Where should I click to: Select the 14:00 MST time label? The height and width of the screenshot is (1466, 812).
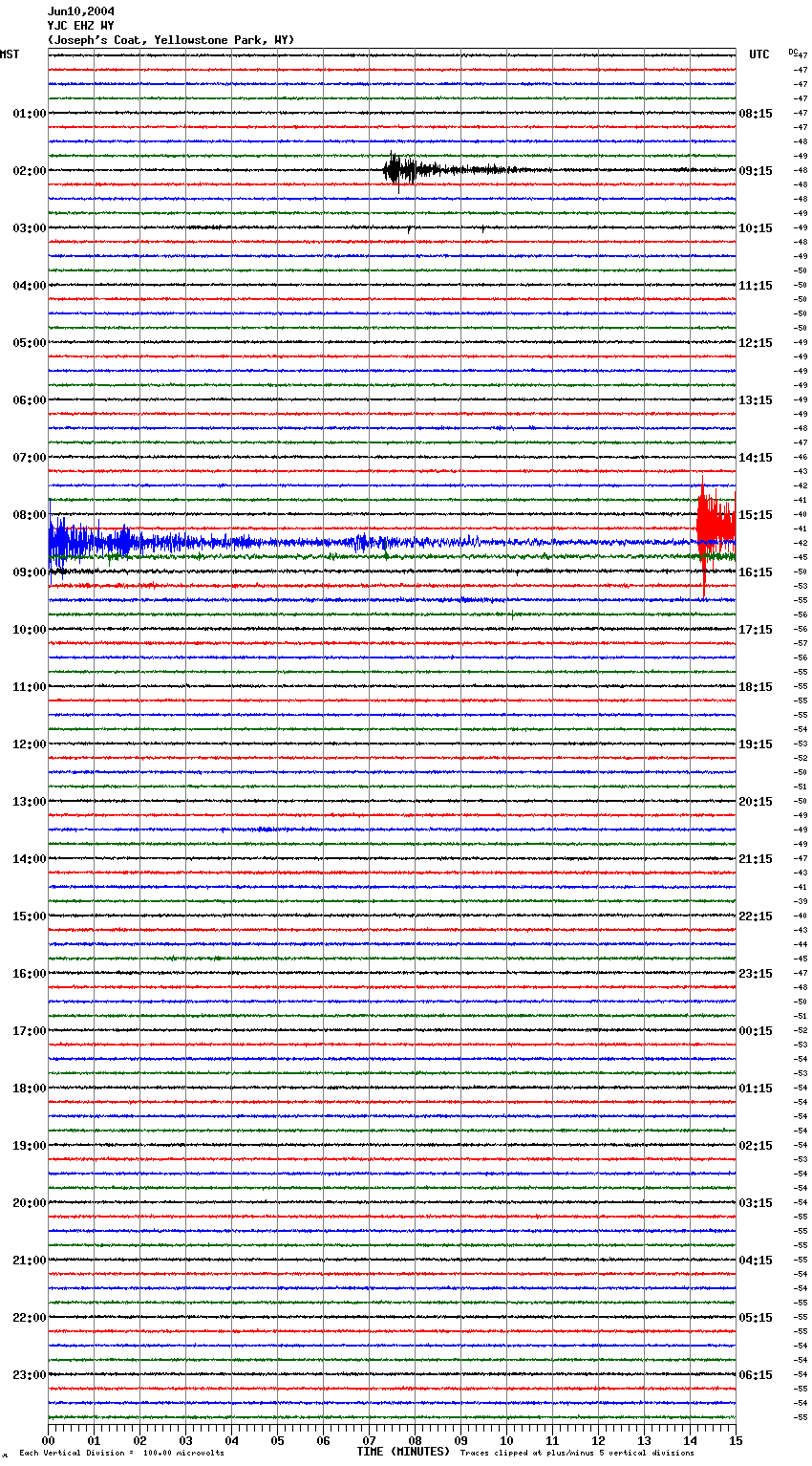(30, 859)
